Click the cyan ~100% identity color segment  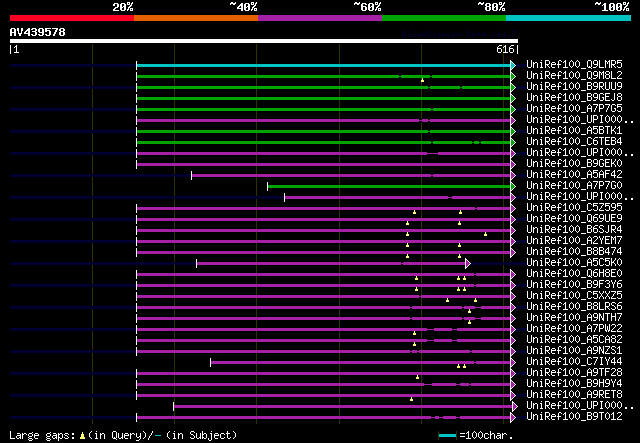[x=569, y=18]
